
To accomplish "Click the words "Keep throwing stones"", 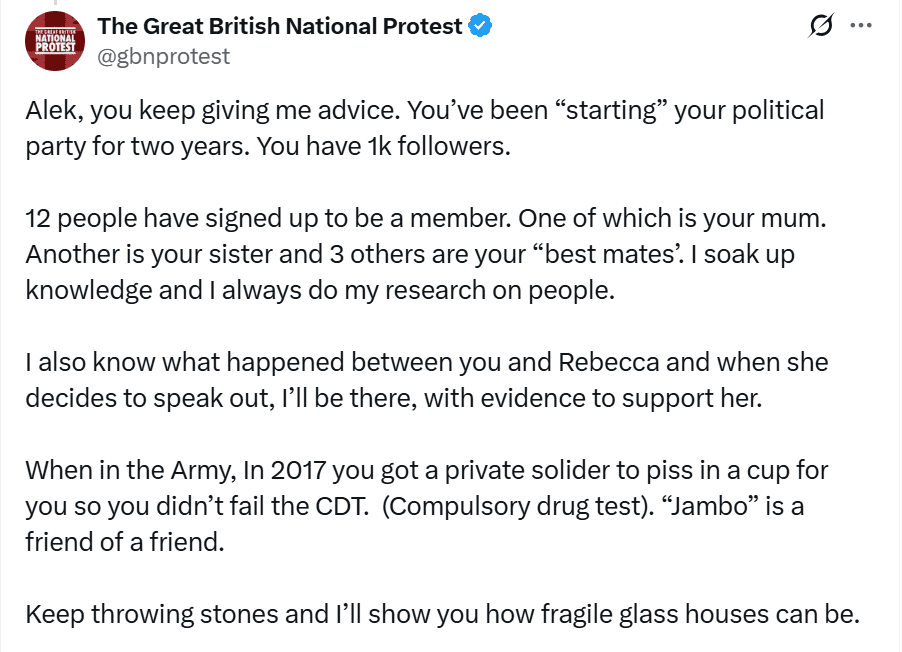I will 162,613.
